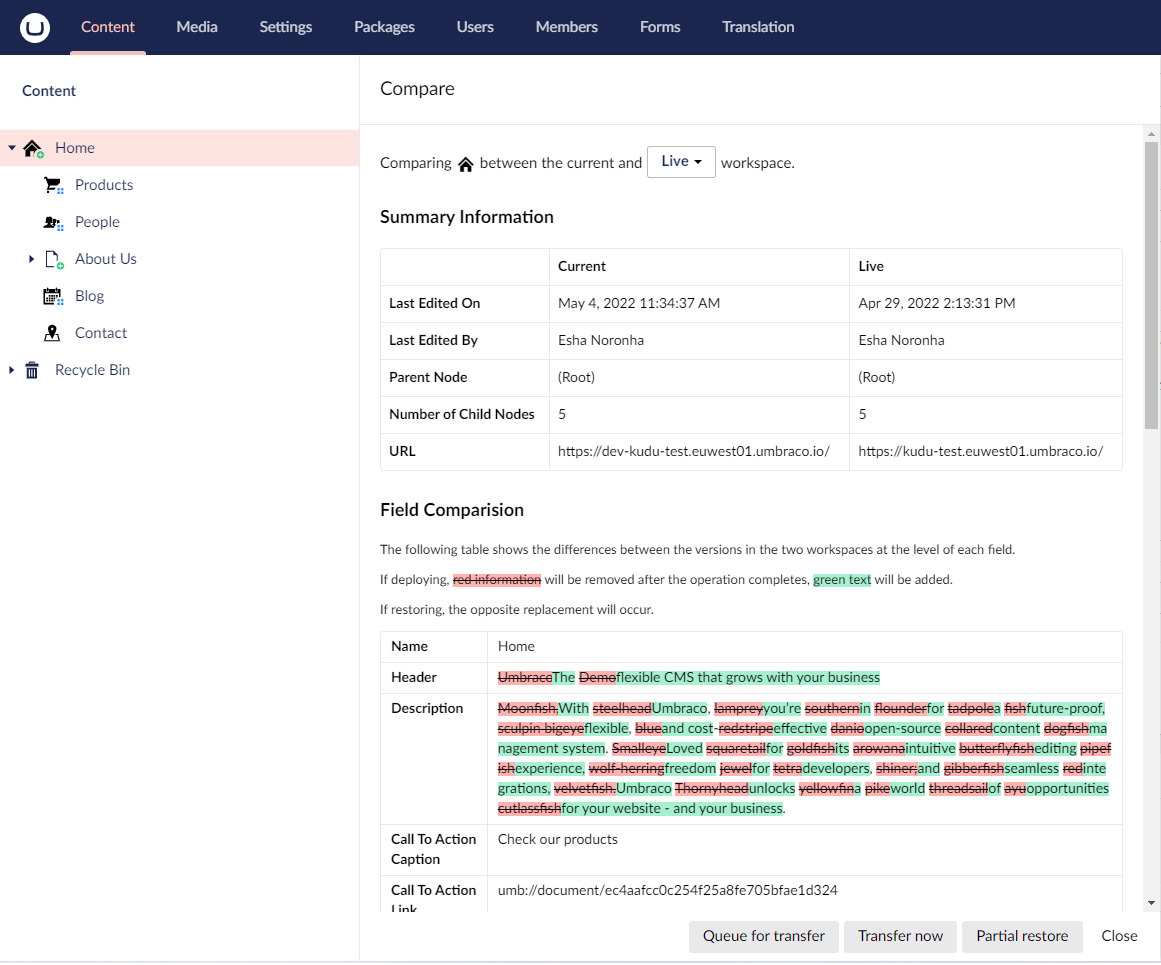Image resolution: width=1161 pixels, height=965 pixels.
Task: Click the house icon after 'Comparing'
Action: point(466,164)
